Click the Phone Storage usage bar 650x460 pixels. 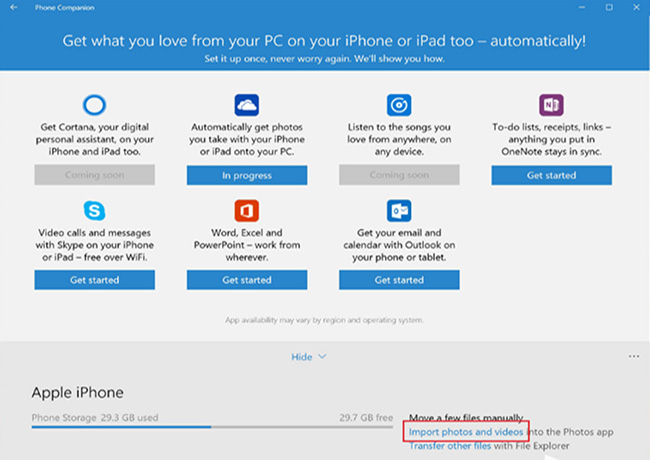coord(212,426)
